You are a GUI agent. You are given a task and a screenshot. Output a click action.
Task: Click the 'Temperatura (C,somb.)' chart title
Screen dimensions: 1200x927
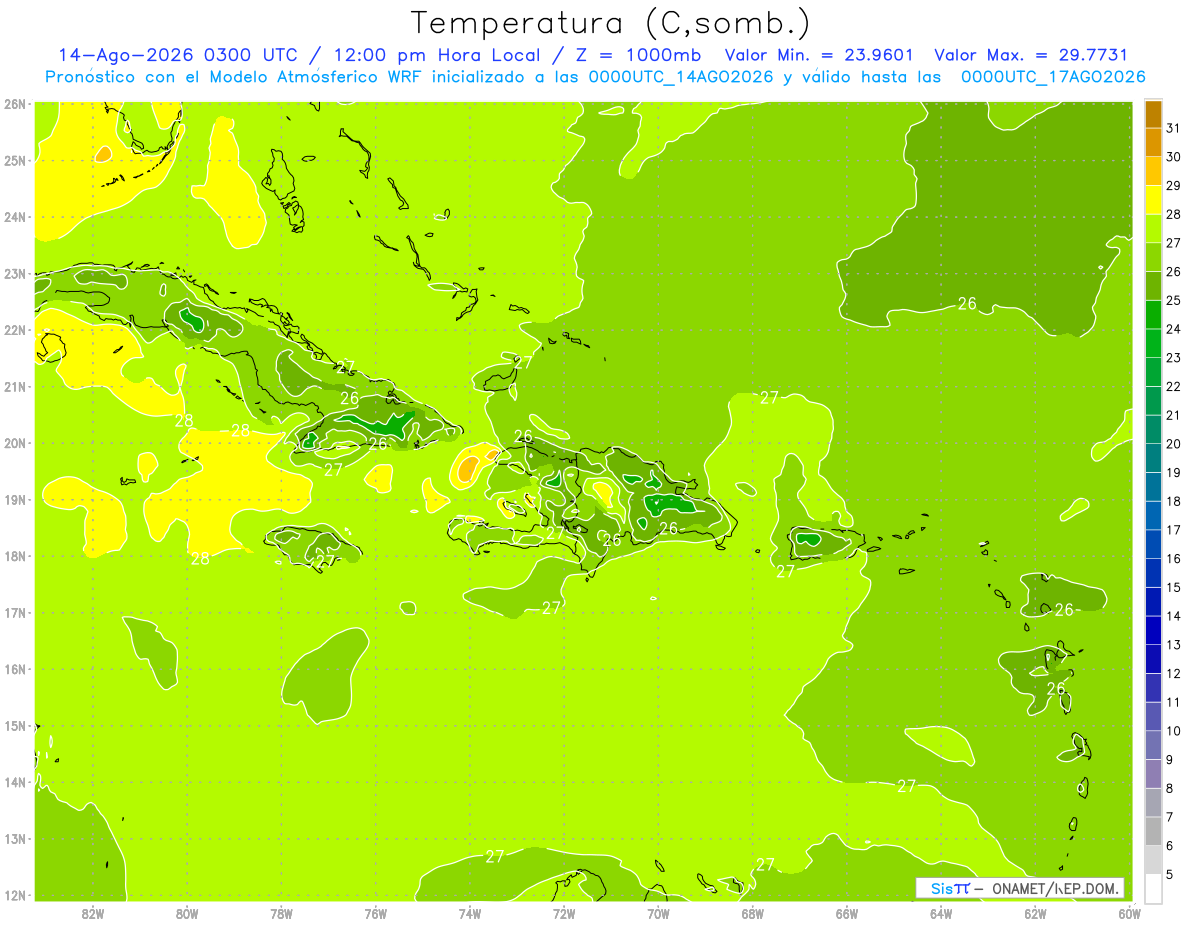pos(611,23)
